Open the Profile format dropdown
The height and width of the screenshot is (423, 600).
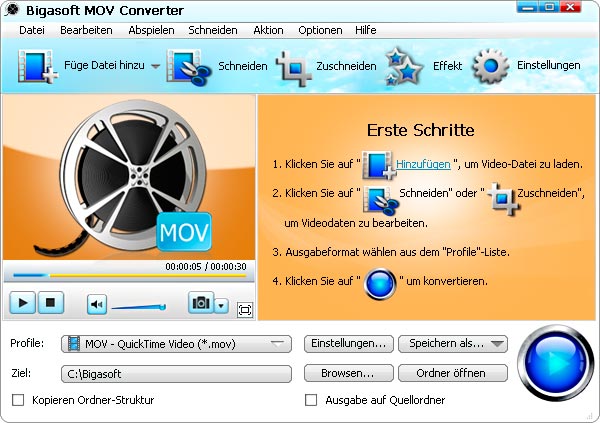176,344
